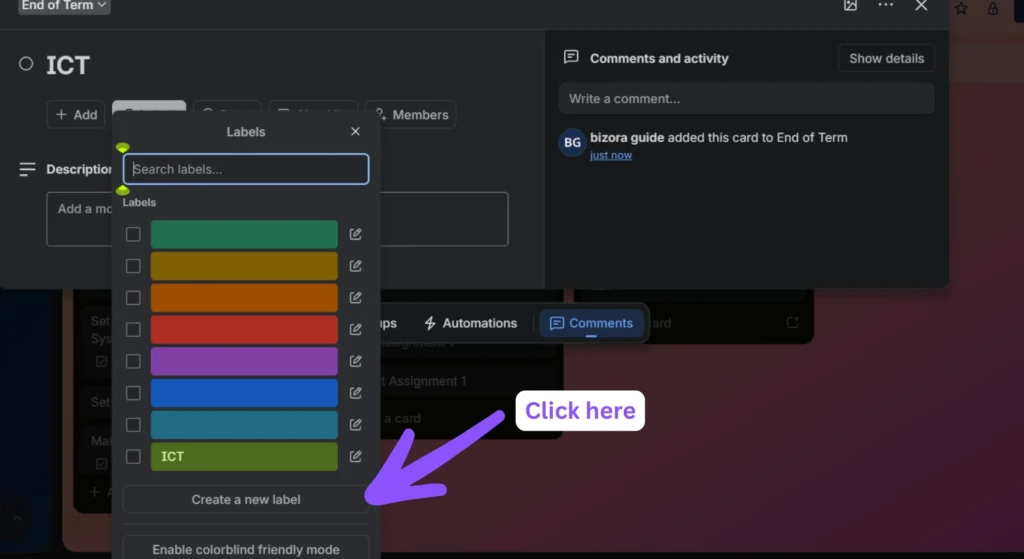Click the card description text box
This screenshot has height=559, width=1024.
pyautogui.click(x=277, y=219)
